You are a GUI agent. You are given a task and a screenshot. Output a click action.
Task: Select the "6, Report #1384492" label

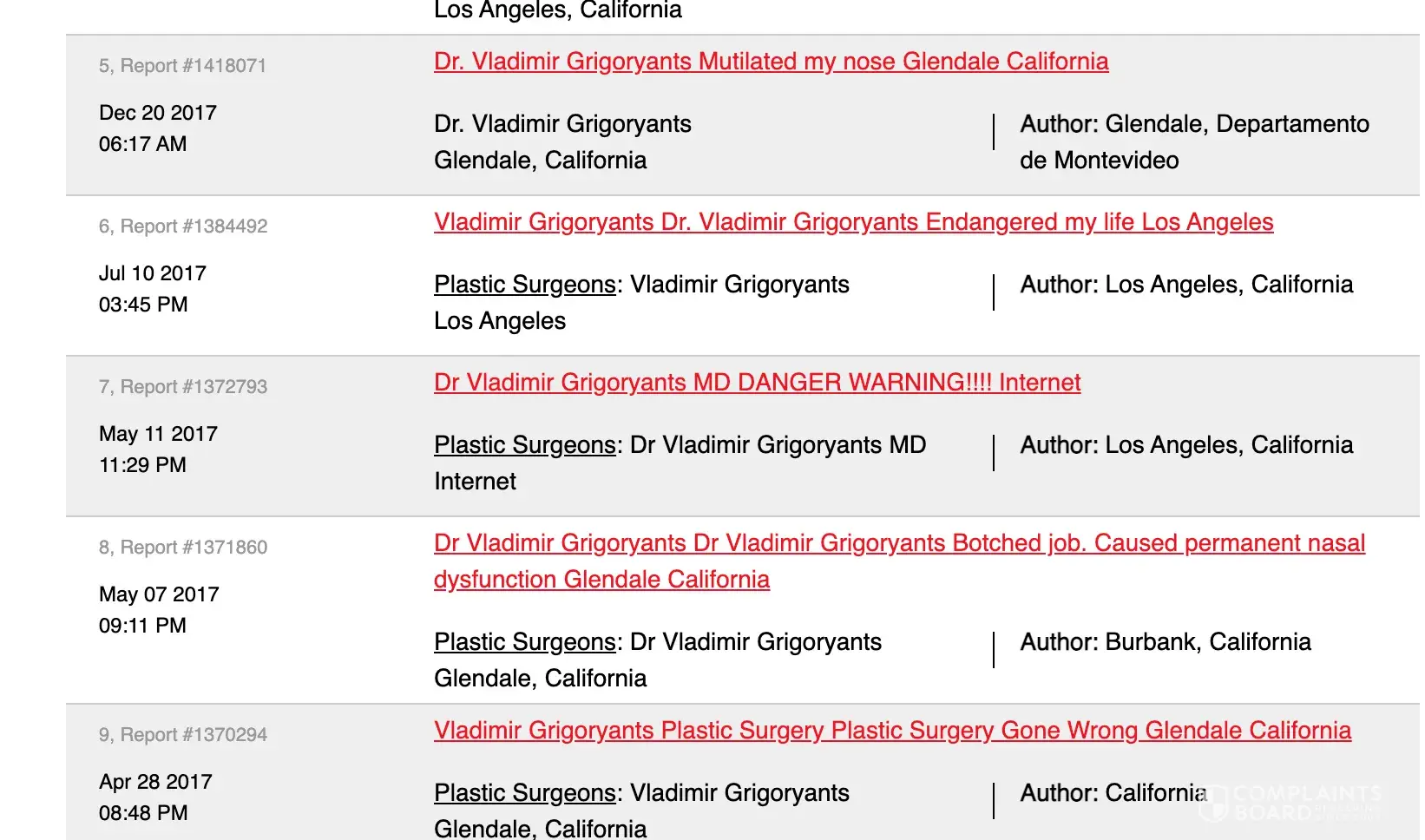point(182,226)
